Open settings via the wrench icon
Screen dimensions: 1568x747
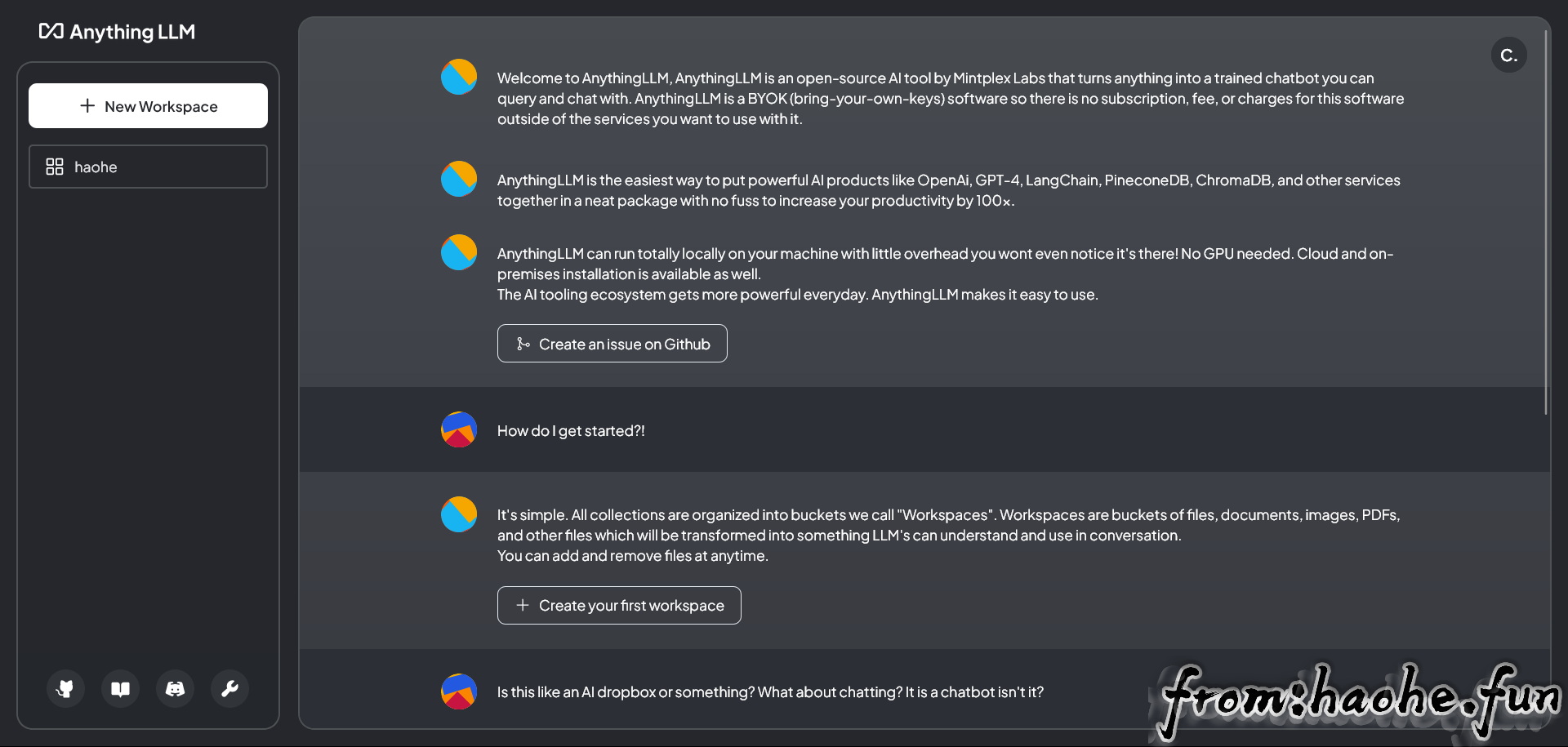coord(229,689)
